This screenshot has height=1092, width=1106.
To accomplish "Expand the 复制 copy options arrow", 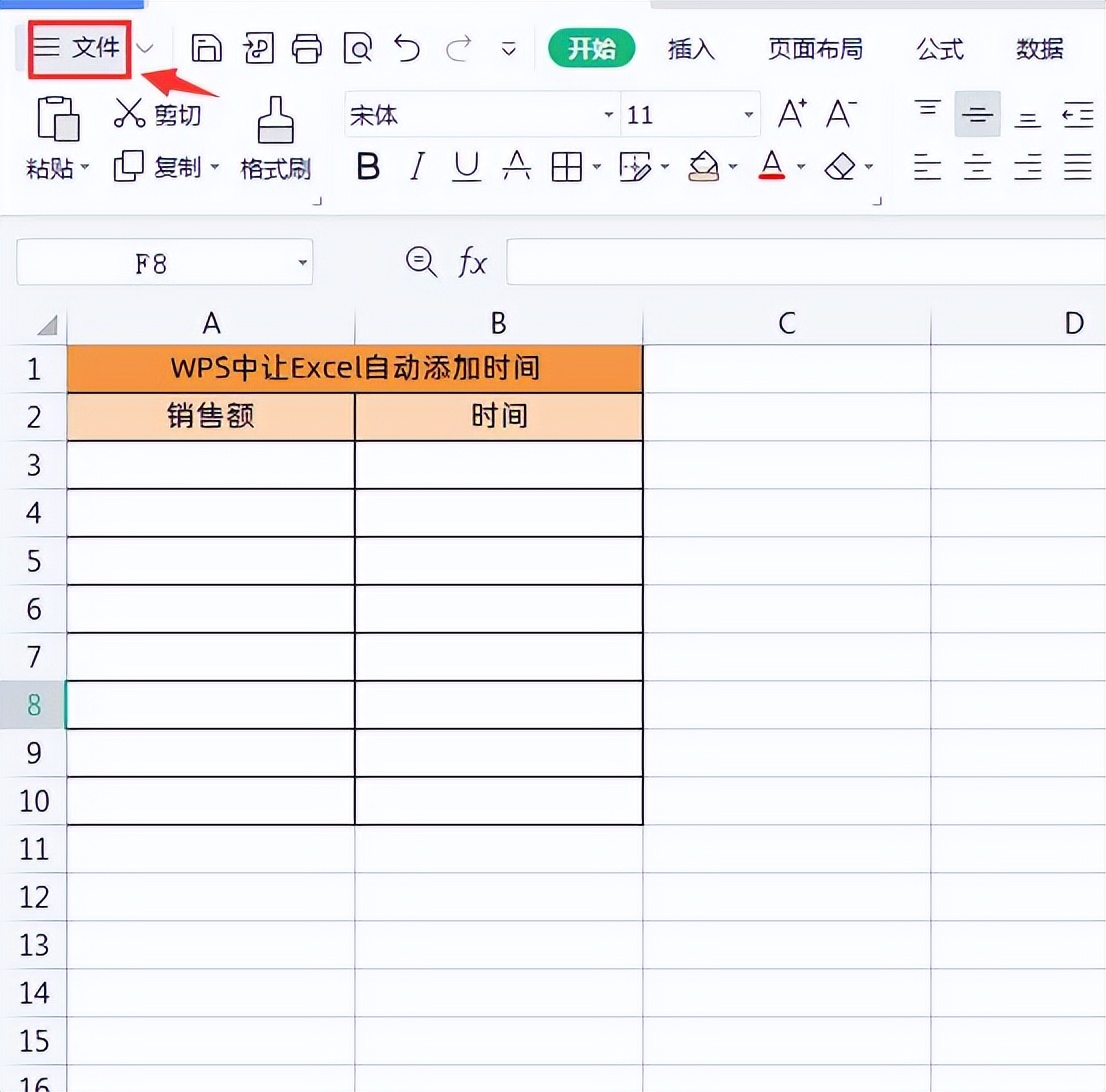I will pyautogui.click(x=215, y=167).
